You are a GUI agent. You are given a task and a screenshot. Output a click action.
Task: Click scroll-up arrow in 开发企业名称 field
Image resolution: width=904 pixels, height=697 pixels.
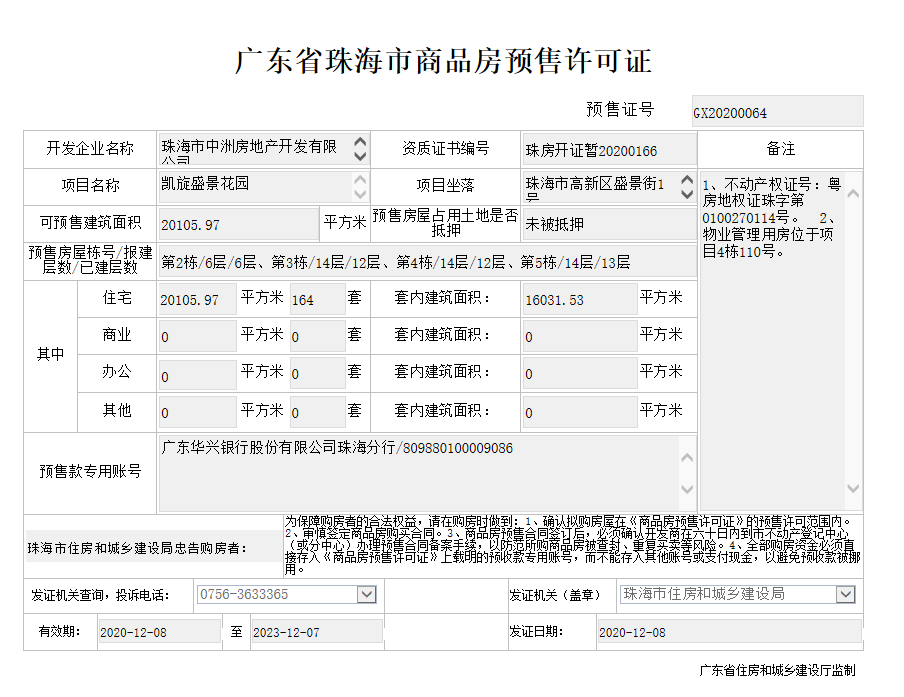361,141
